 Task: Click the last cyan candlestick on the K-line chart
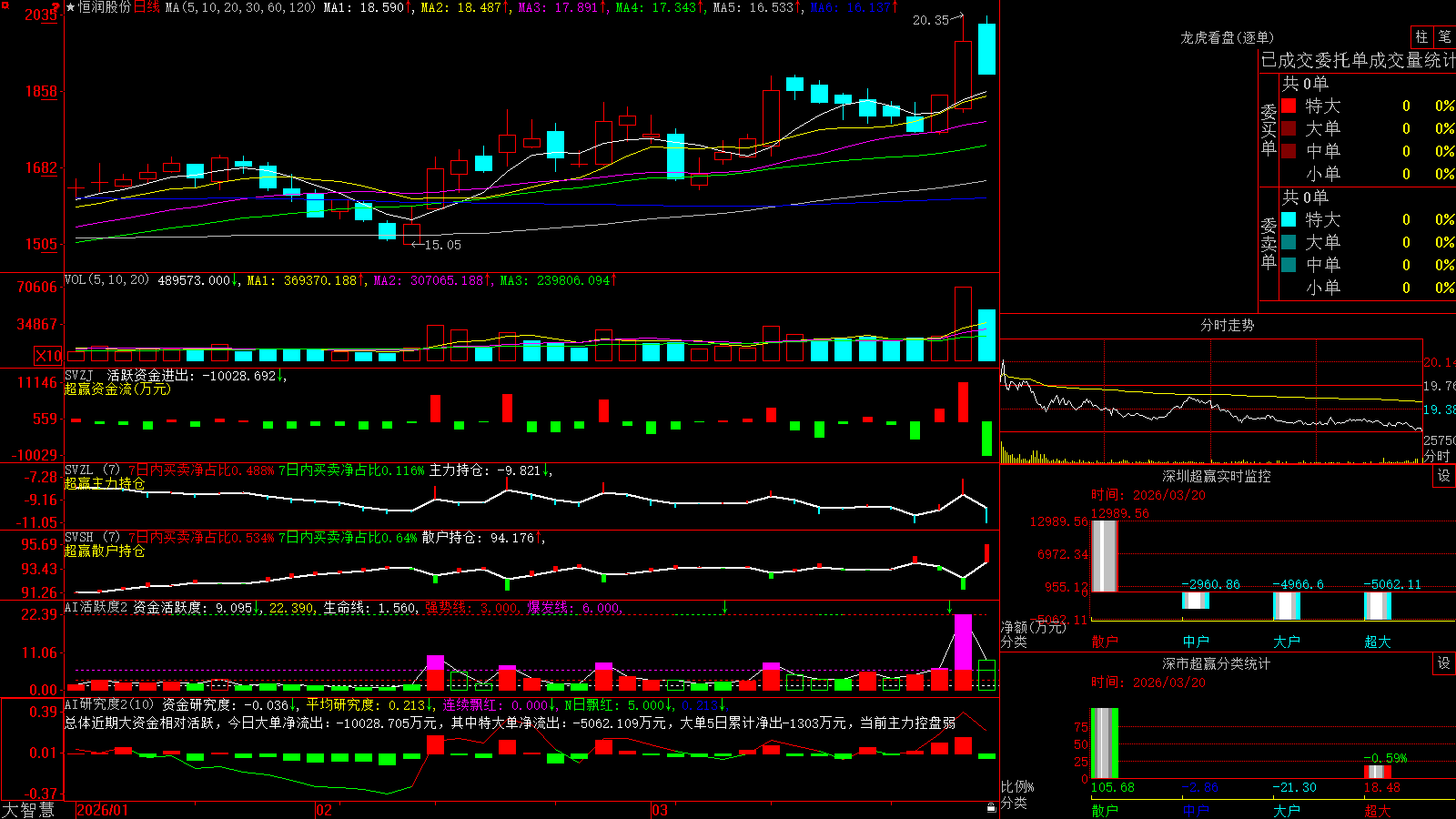986,49
